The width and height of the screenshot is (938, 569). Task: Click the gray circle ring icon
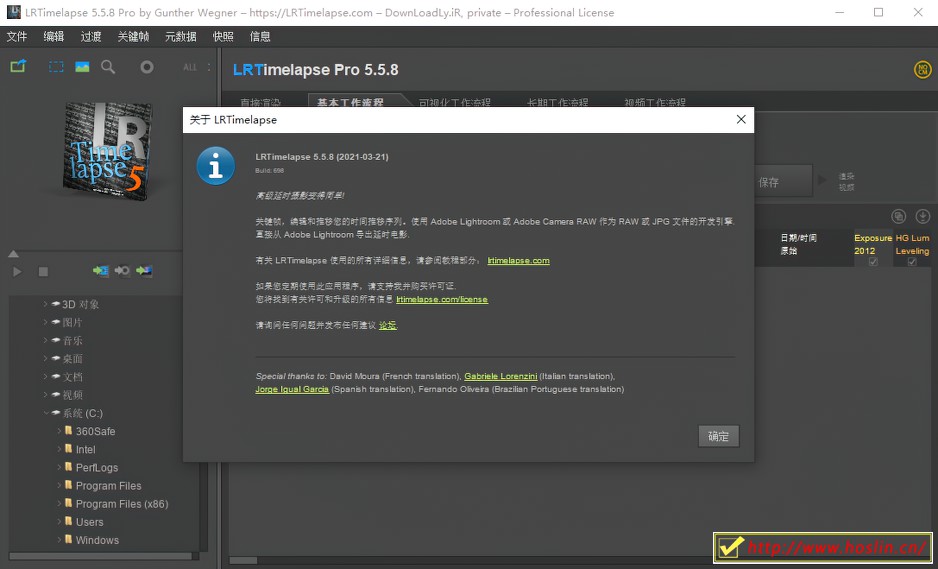point(147,67)
